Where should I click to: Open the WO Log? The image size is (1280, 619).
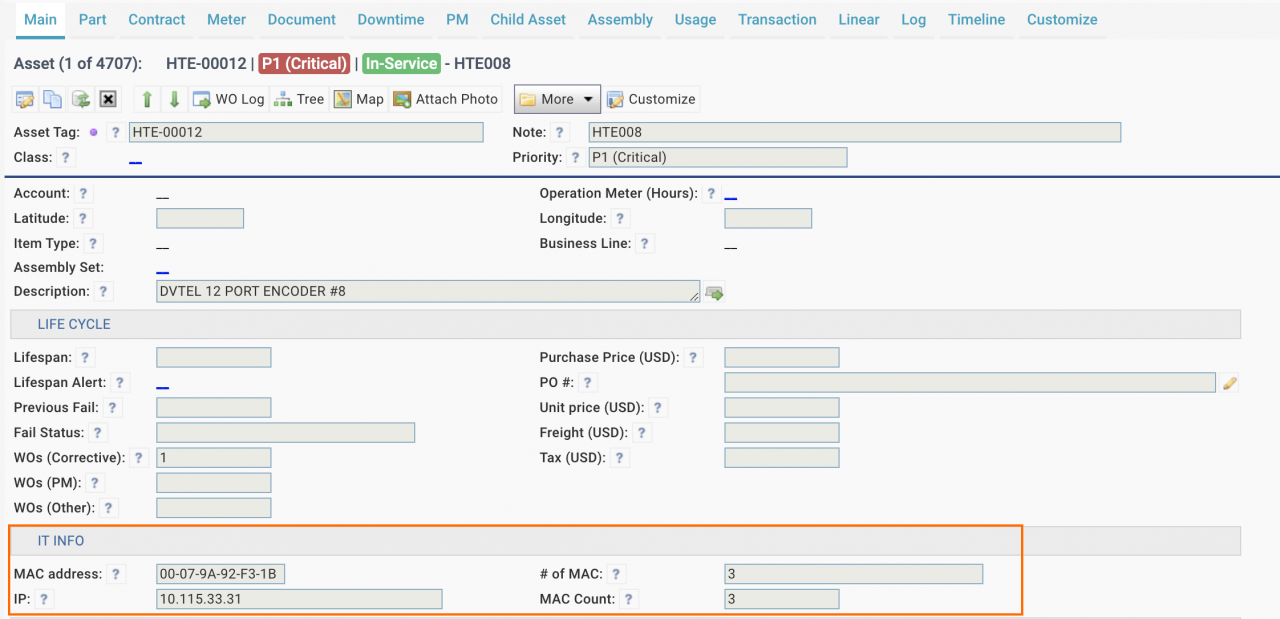(x=229, y=99)
